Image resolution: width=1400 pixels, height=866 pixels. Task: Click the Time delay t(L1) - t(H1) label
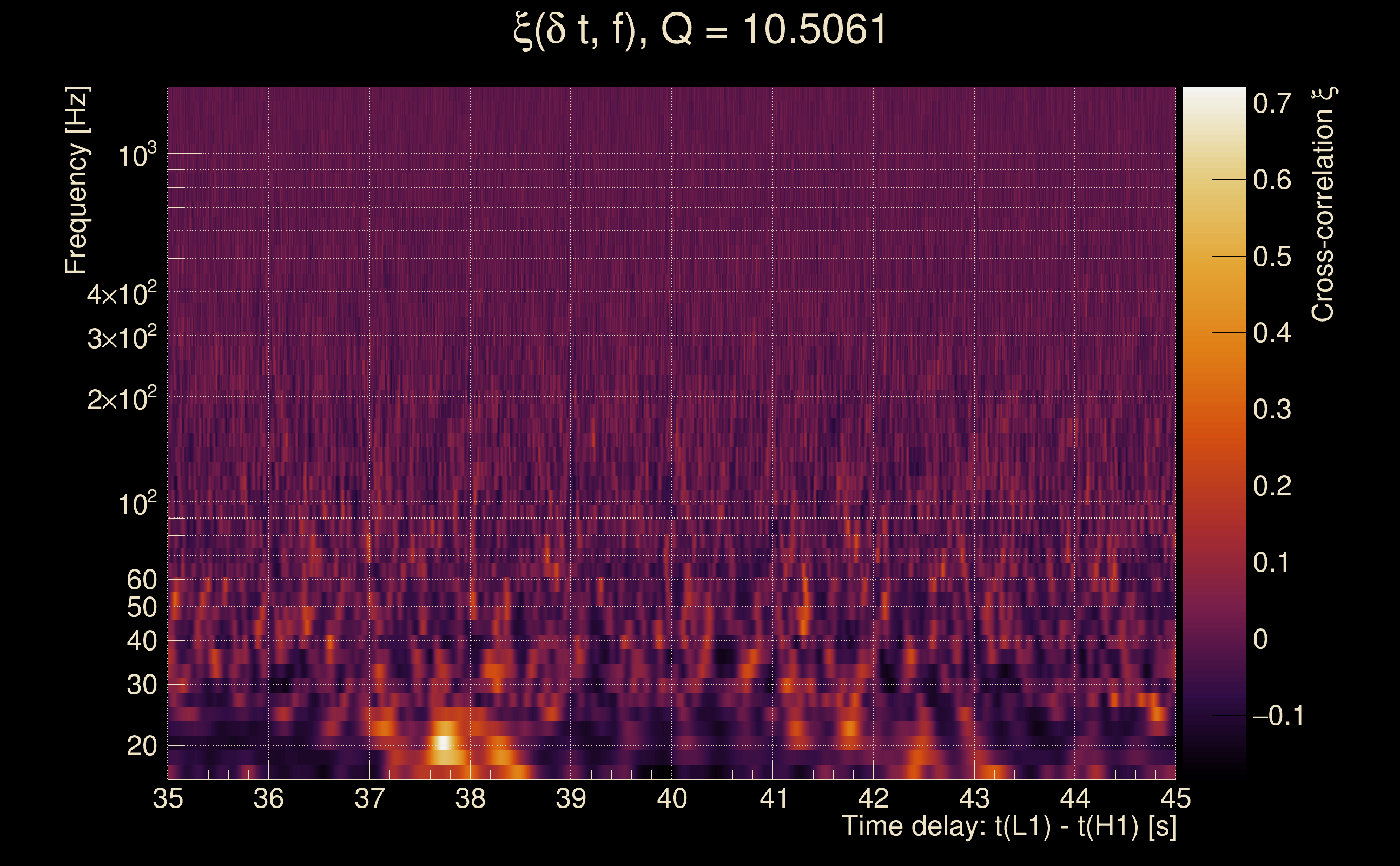(1008, 826)
